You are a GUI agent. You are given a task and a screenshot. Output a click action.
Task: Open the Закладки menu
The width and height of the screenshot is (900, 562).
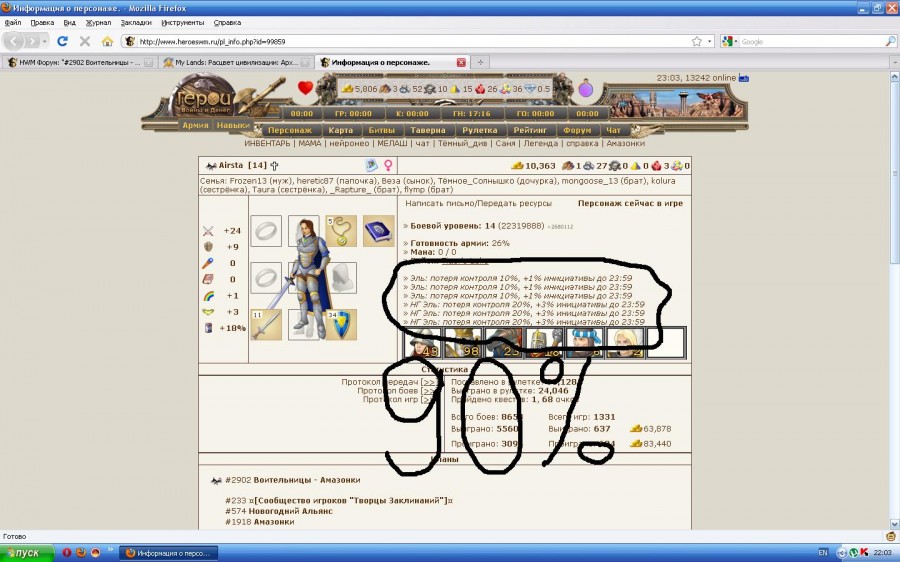[x=136, y=22]
